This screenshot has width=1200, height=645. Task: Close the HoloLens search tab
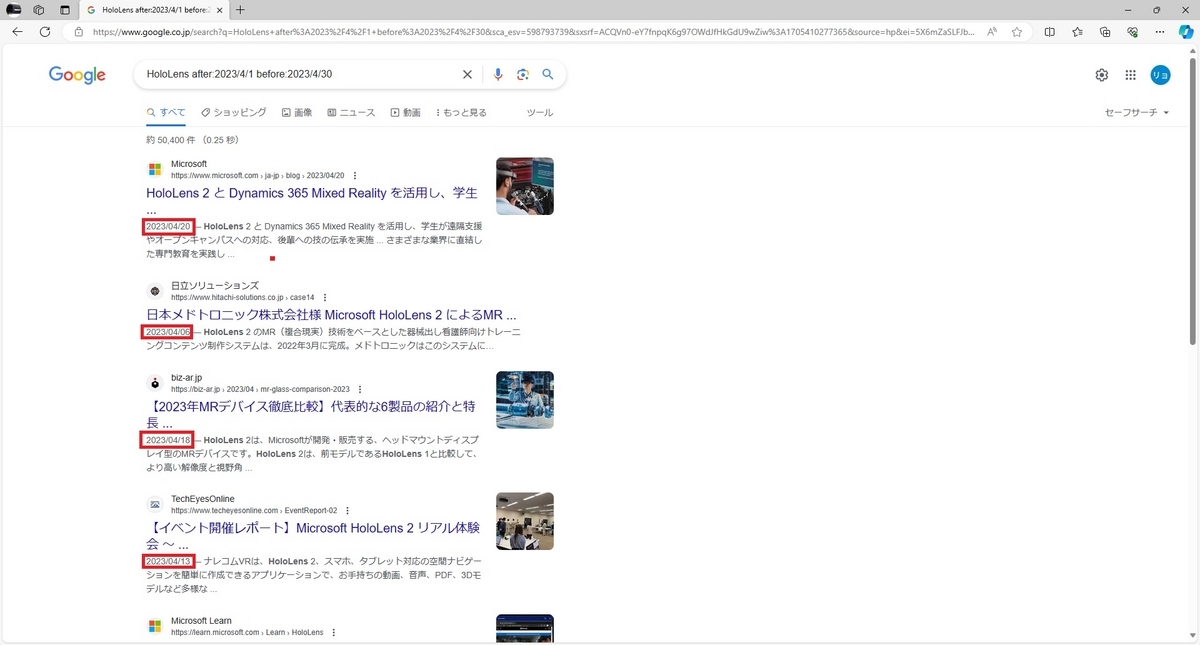tap(221, 9)
